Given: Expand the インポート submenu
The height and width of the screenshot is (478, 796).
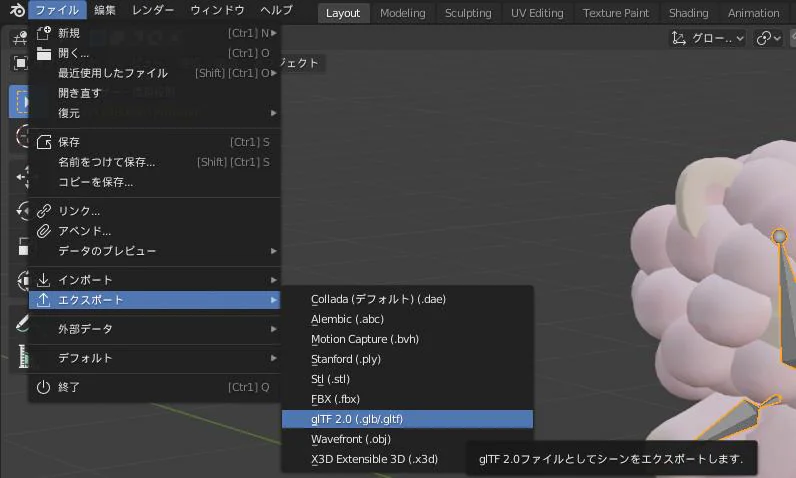Looking at the screenshot, I should pyautogui.click(x=155, y=280).
